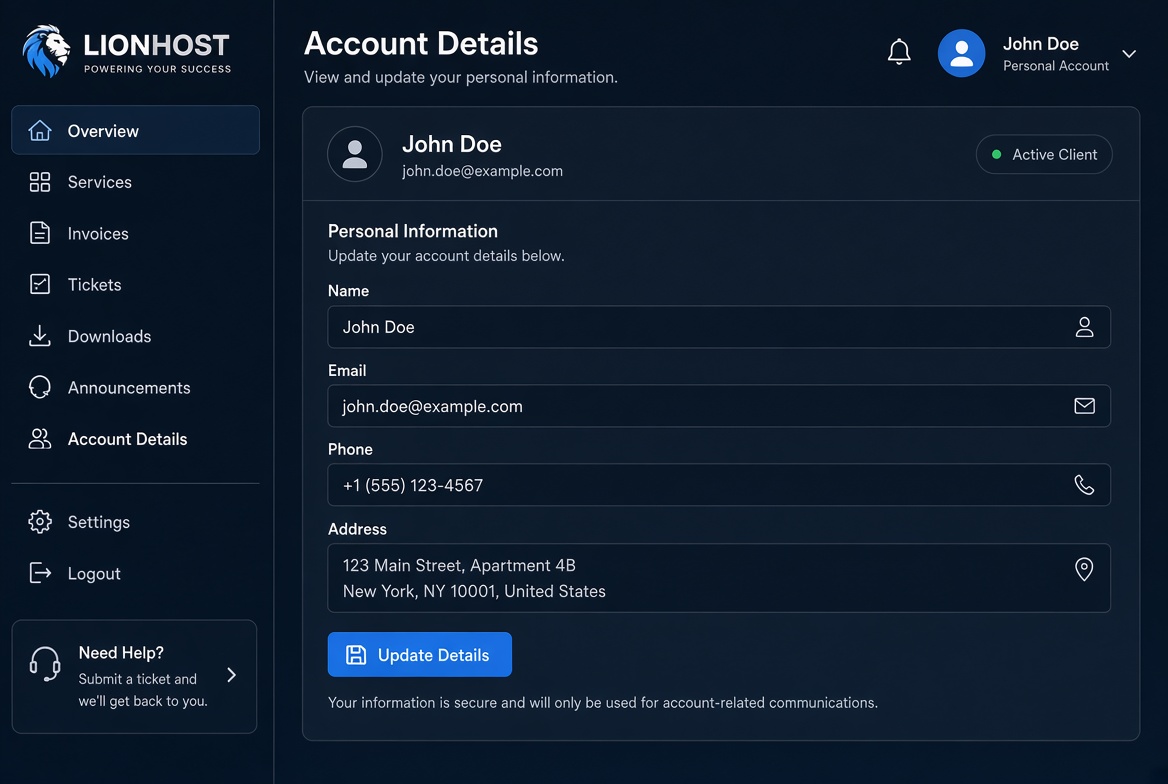Click the Settings gear icon
This screenshot has width=1168, height=784.
point(39,522)
